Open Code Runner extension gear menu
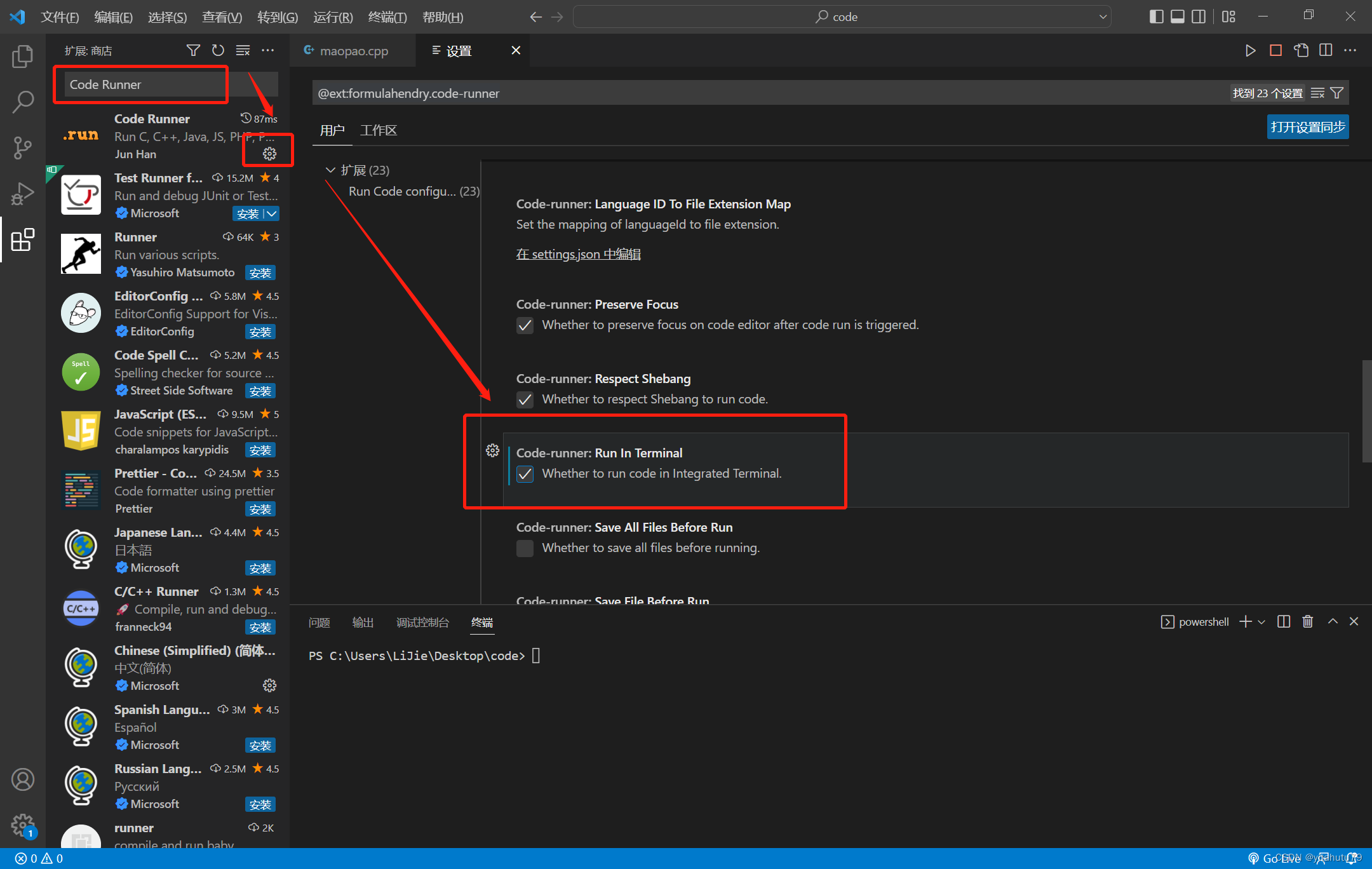The width and height of the screenshot is (1372, 869). (269, 154)
